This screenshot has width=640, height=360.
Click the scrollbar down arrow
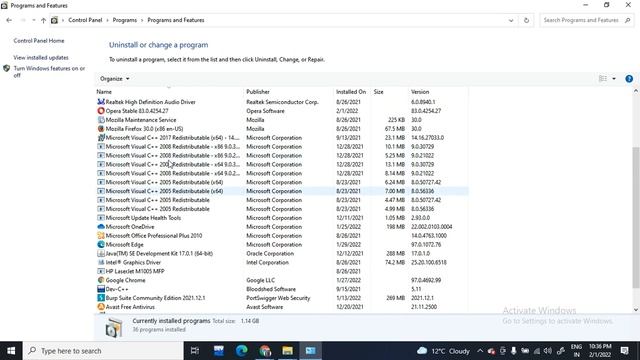click(x=636, y=309)
